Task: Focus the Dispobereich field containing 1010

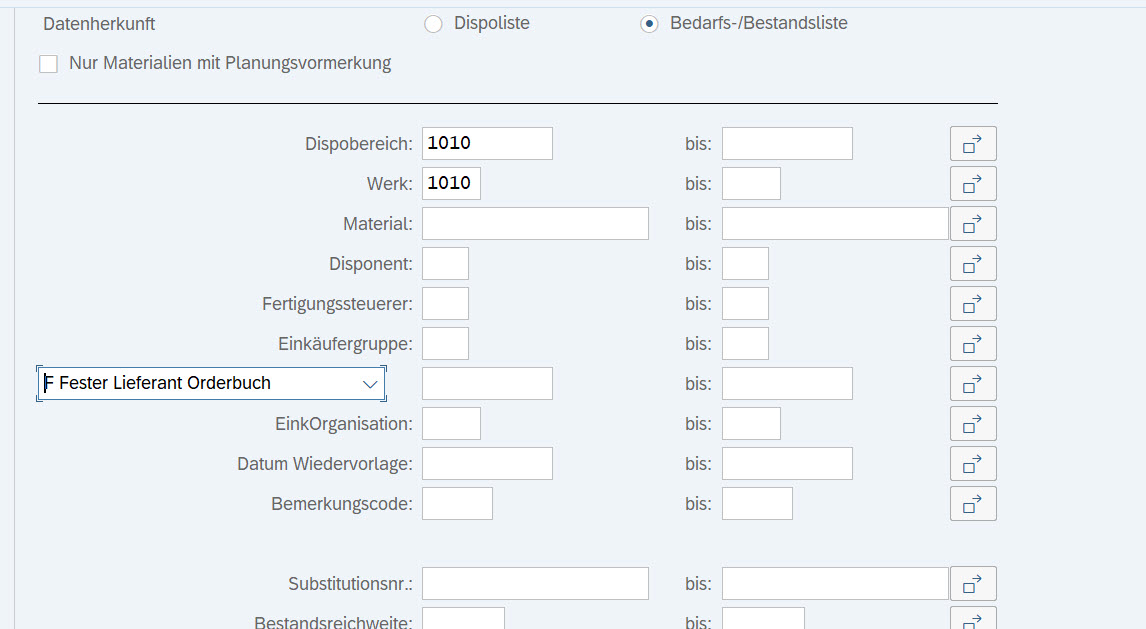Action: pos(487,144)
